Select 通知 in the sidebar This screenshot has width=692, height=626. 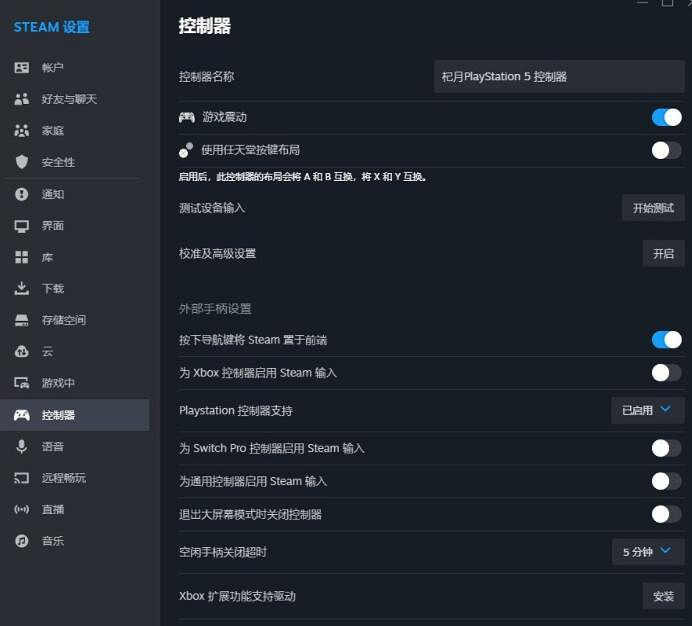(x=53, y=194)
